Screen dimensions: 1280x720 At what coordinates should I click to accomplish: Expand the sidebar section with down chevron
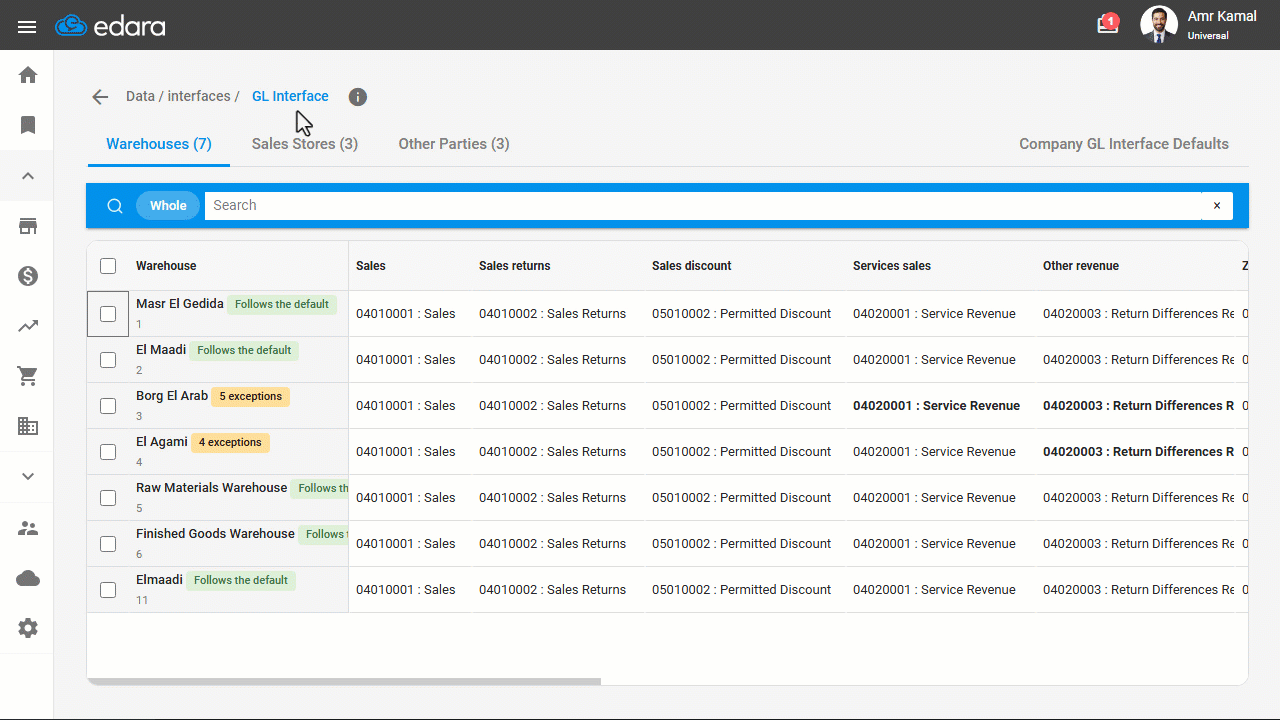(28, 476)
